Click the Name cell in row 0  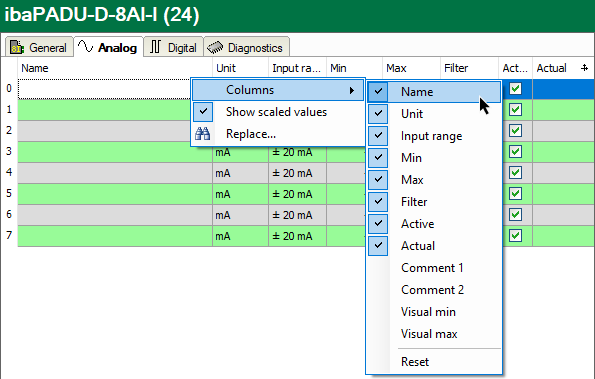pos(104,89)
